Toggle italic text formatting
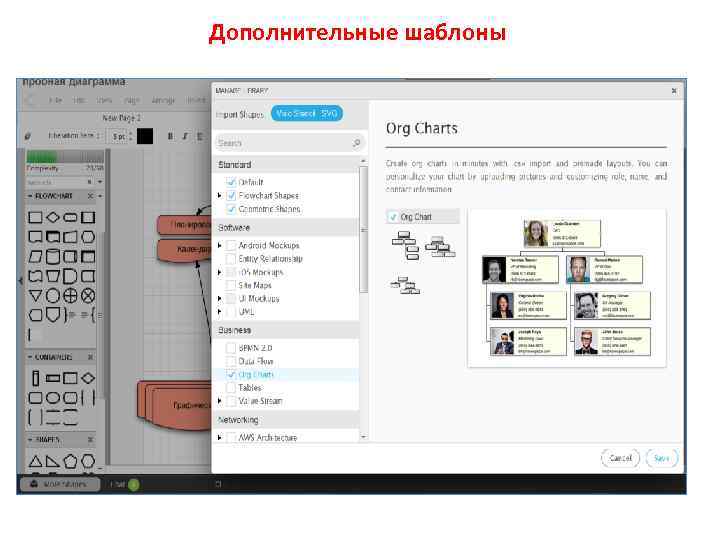This screenshot has width=720, height=540. (185, 136)
